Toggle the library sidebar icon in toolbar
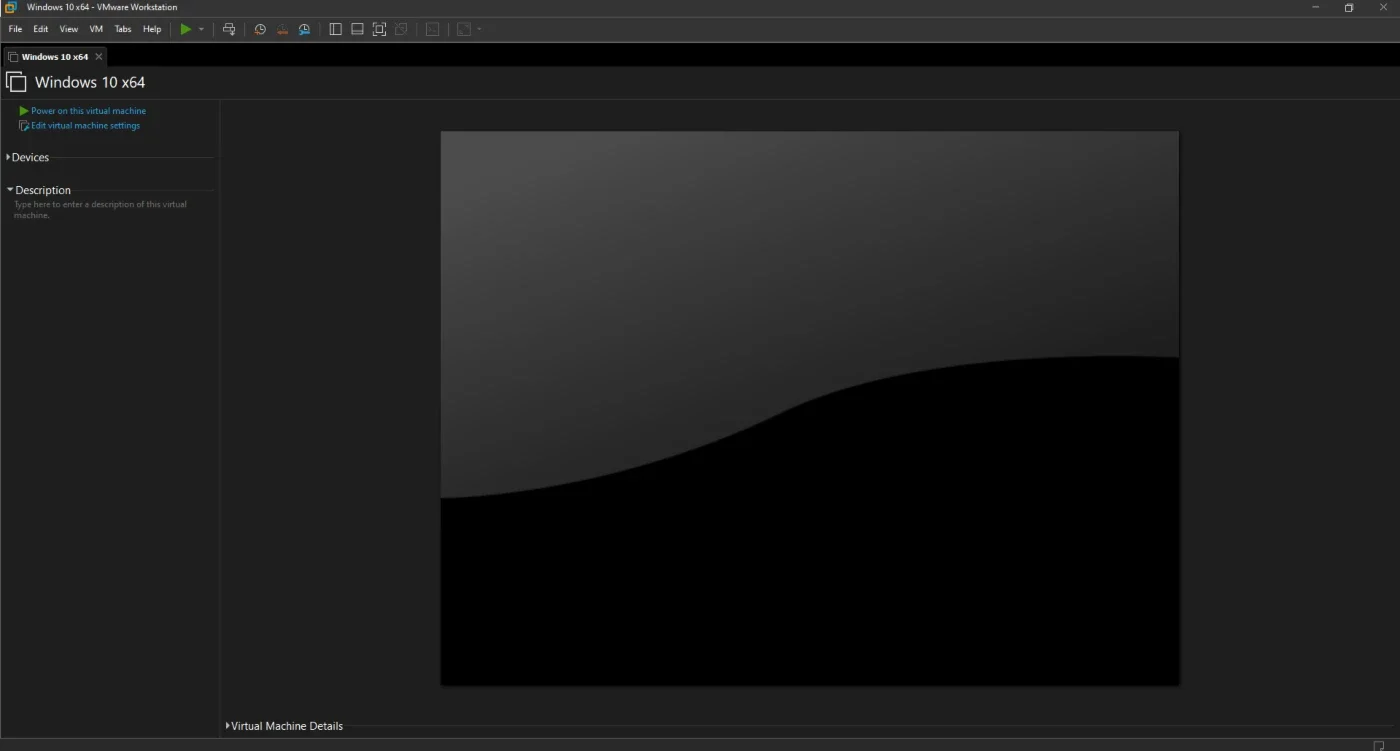This screenshot has width=1400, height=751. tap(335, 29)
